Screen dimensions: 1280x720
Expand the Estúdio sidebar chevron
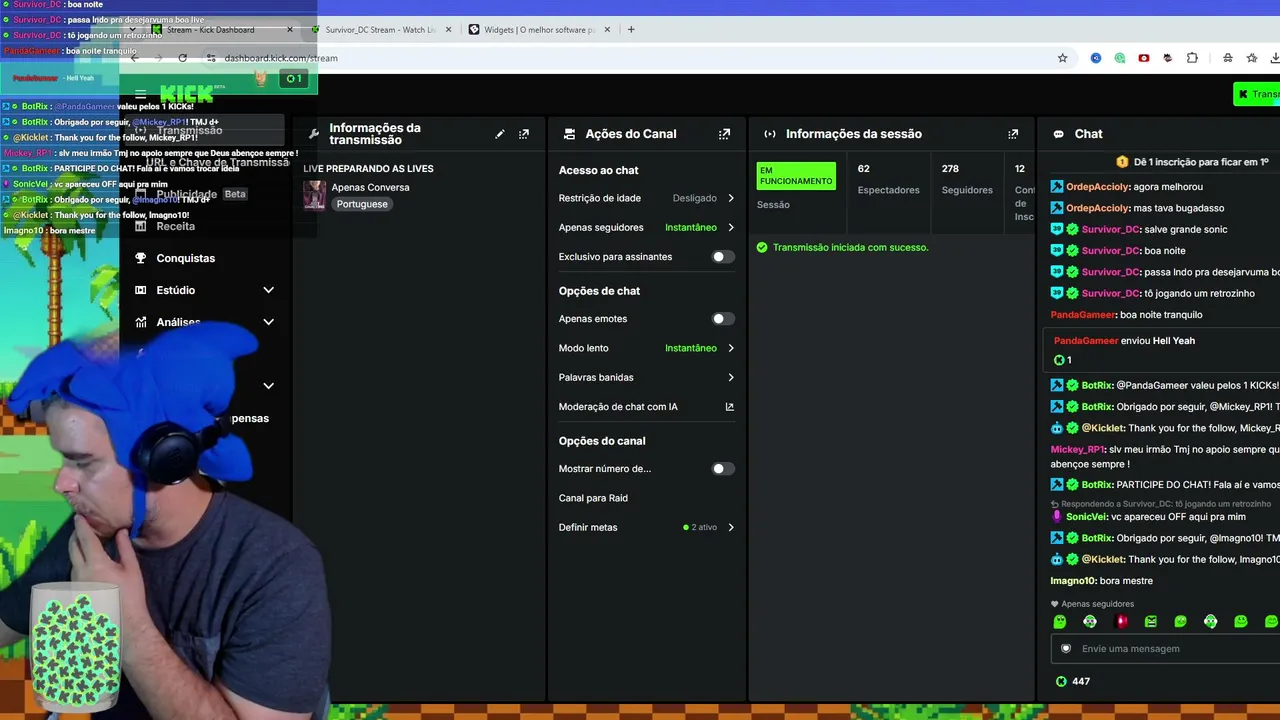(x=268, y=290)
